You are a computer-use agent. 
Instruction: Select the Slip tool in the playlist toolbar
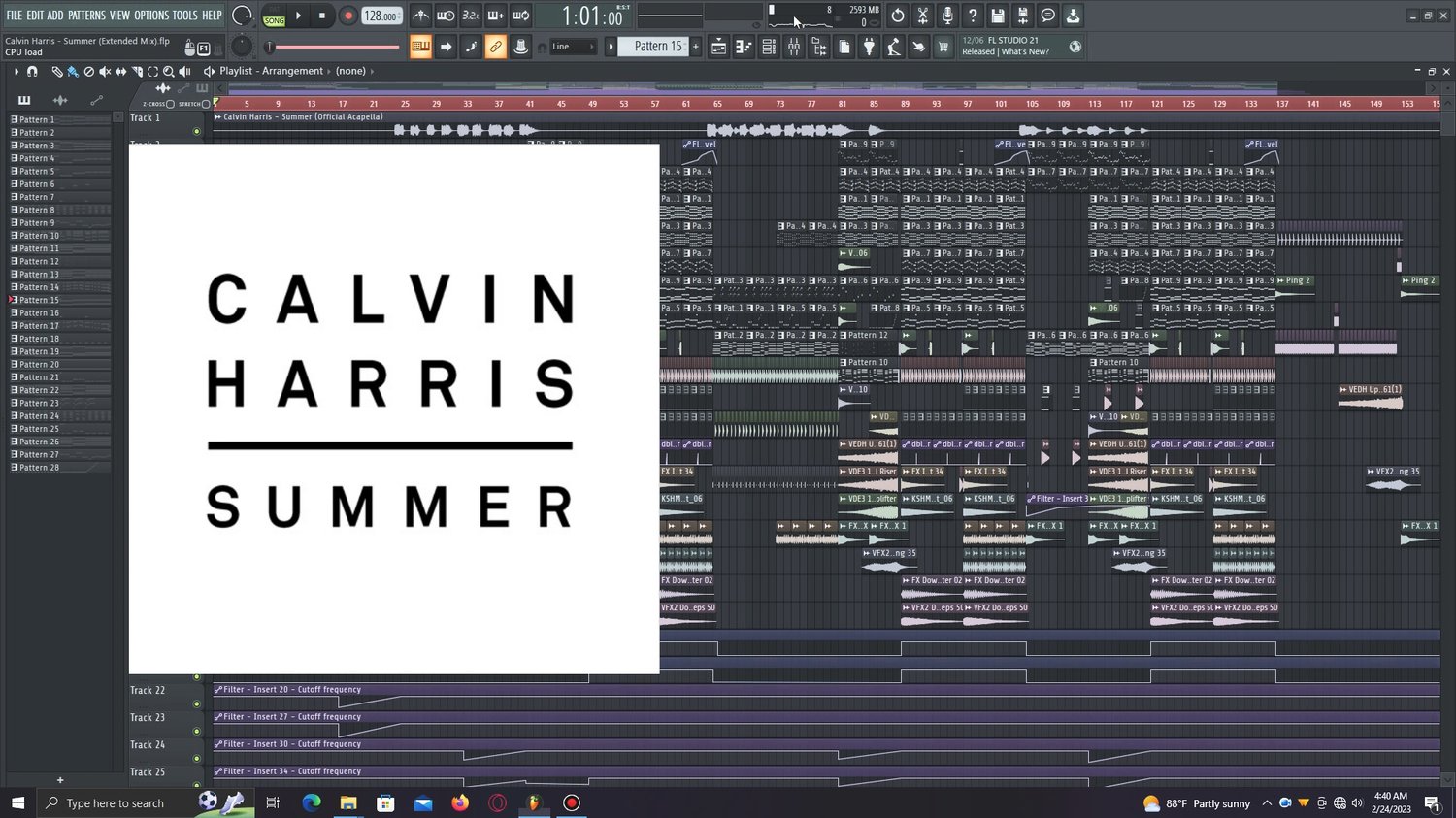[x=121, y=72]
